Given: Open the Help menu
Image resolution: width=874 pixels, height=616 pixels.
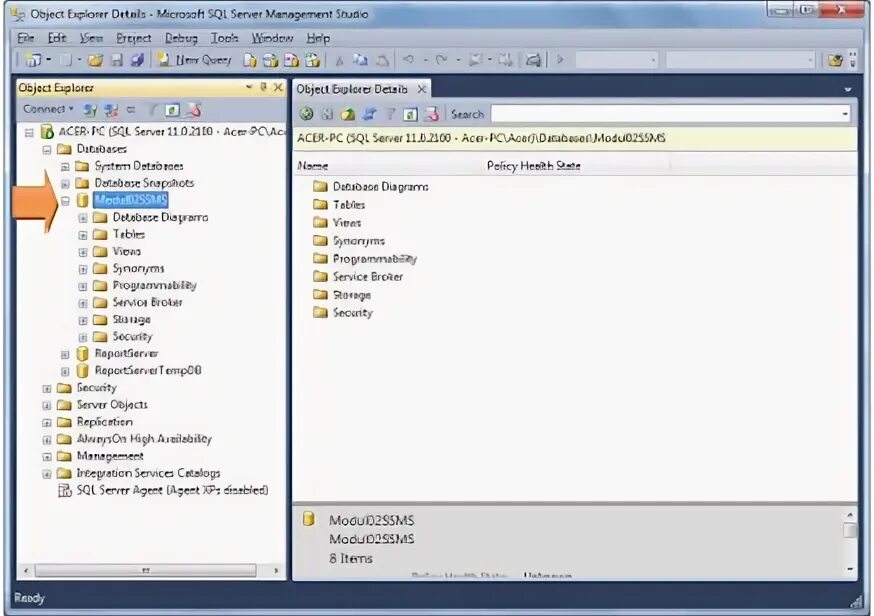Looking at the screenshot, I should [318, 38].
